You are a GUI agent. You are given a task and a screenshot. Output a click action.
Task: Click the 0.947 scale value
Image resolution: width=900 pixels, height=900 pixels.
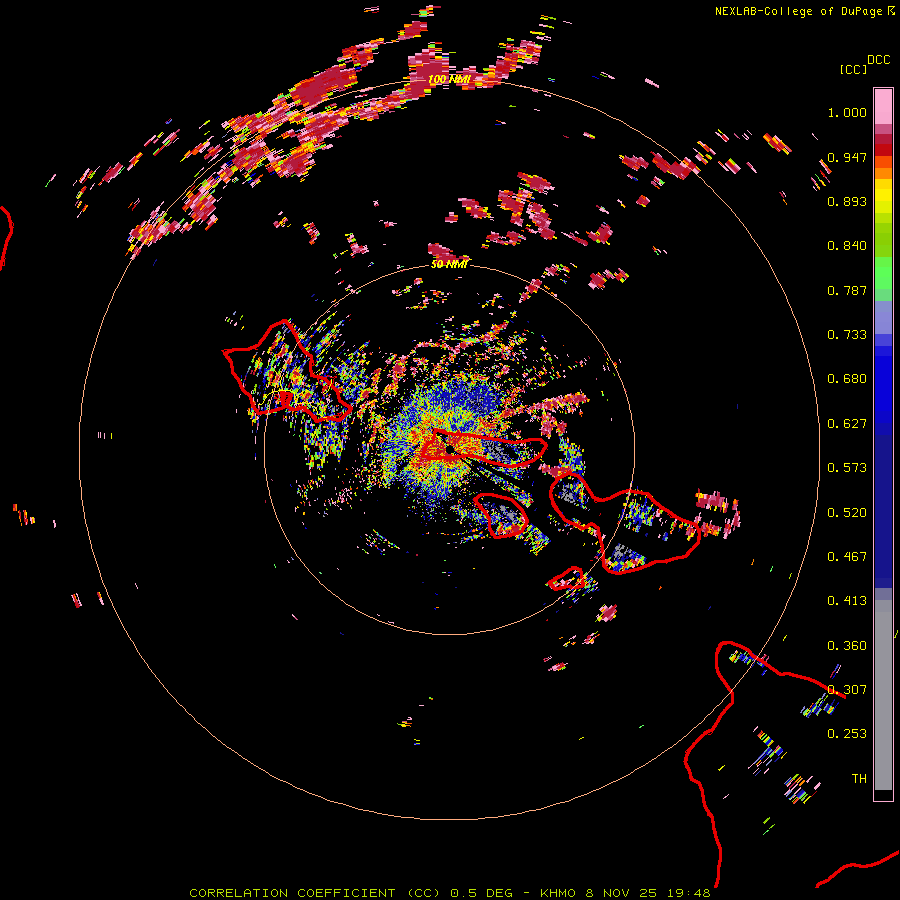coord(847,157)
